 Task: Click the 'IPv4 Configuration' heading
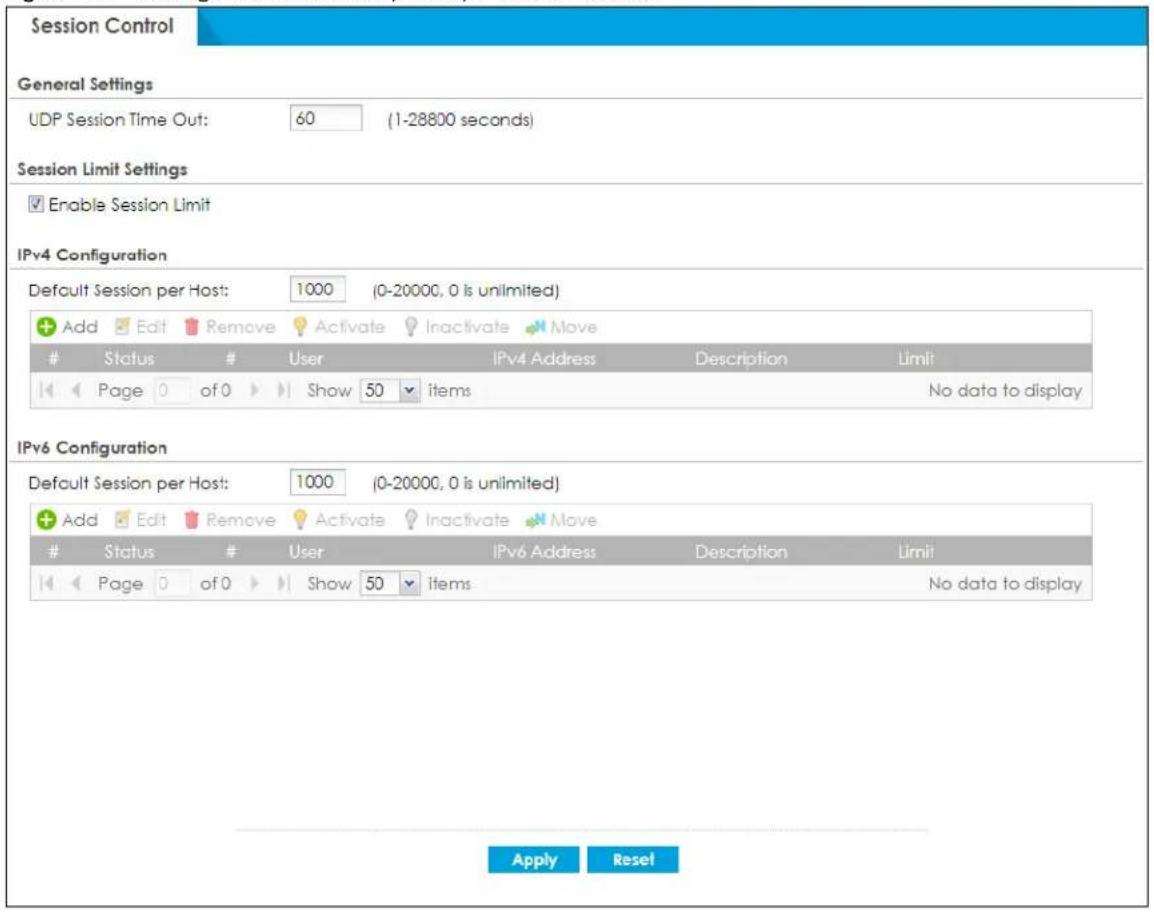click(x=92, y=255)
